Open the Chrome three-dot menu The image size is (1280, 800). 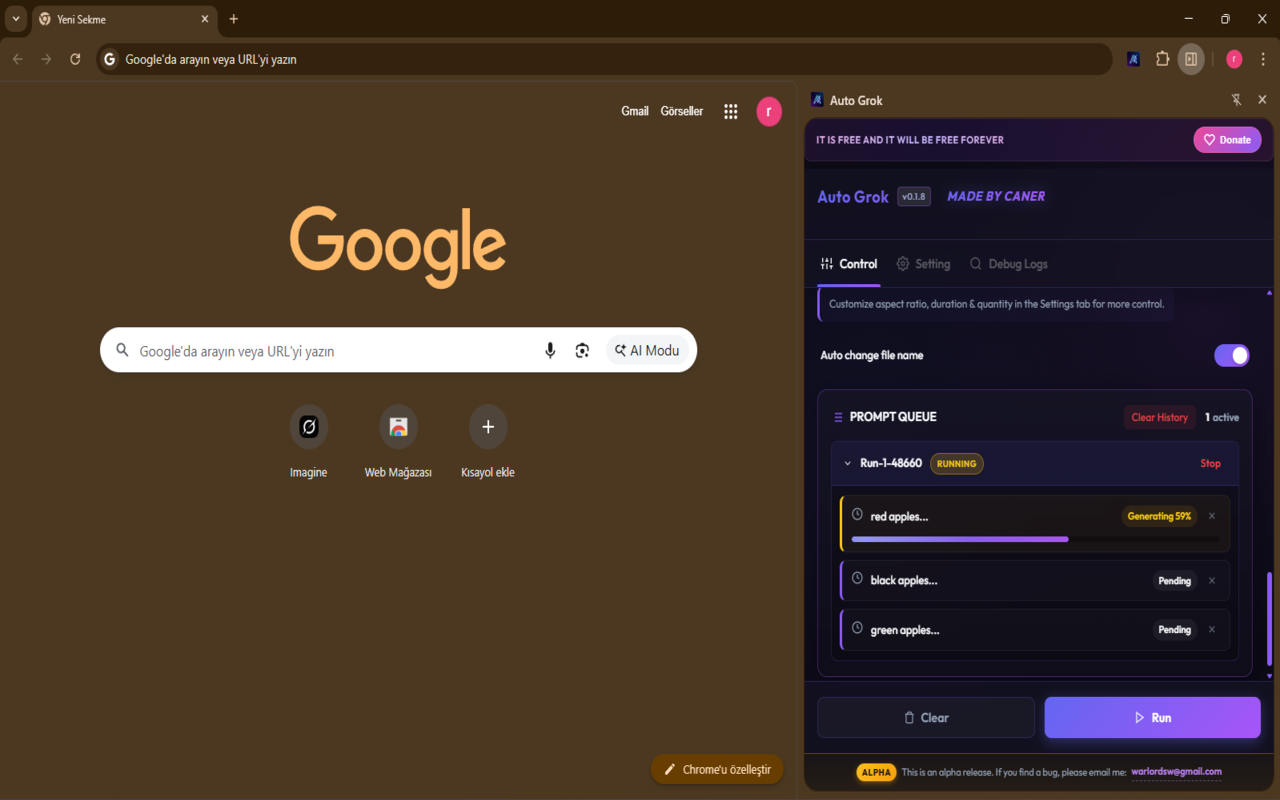pyautogui.click(x=1264, y=59)
